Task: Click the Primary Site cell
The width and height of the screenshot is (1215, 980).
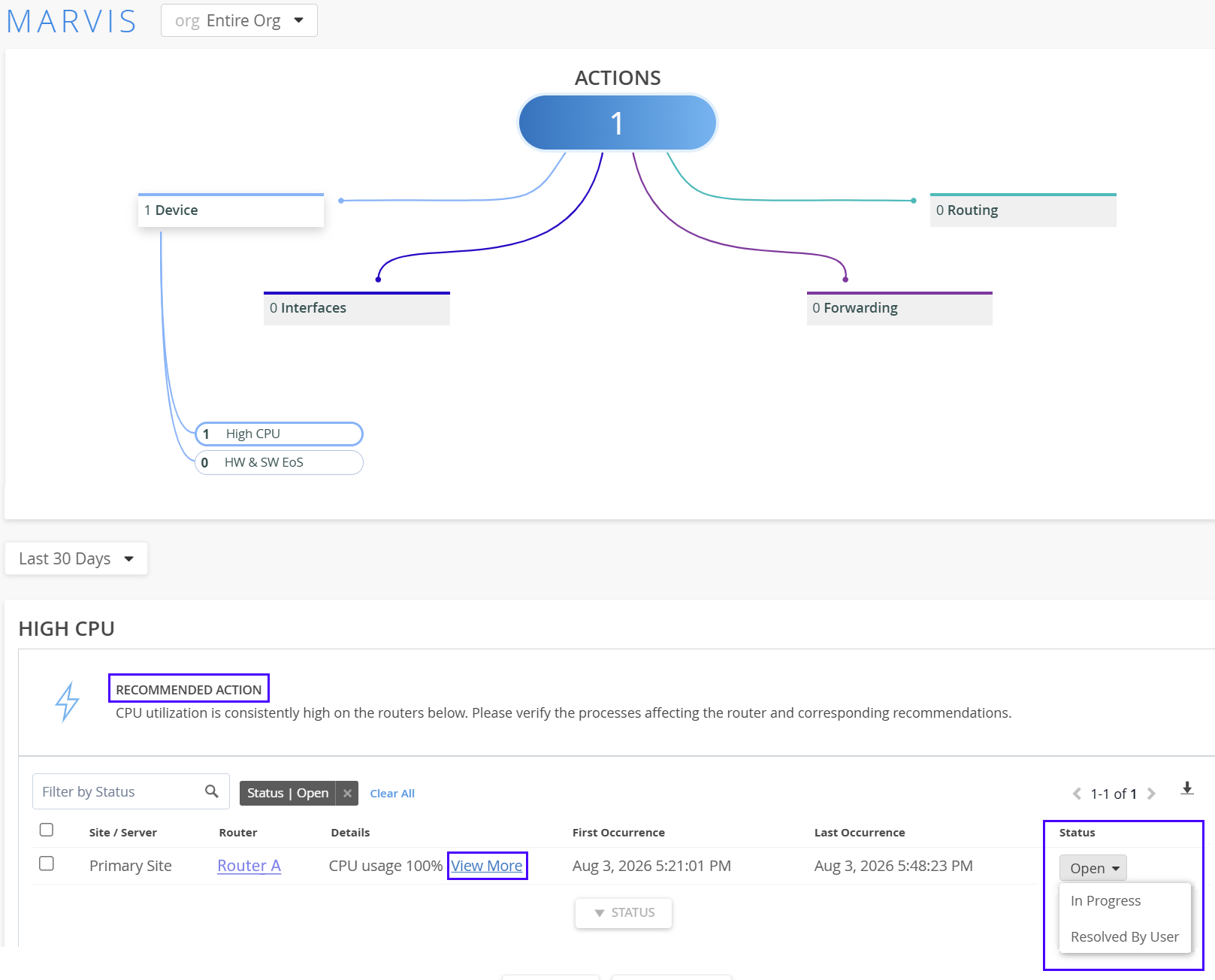Action: point(131,866)
